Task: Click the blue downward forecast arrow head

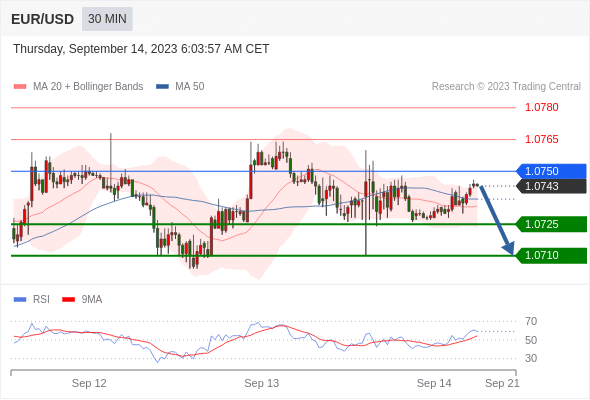Action: coord(509,248)
